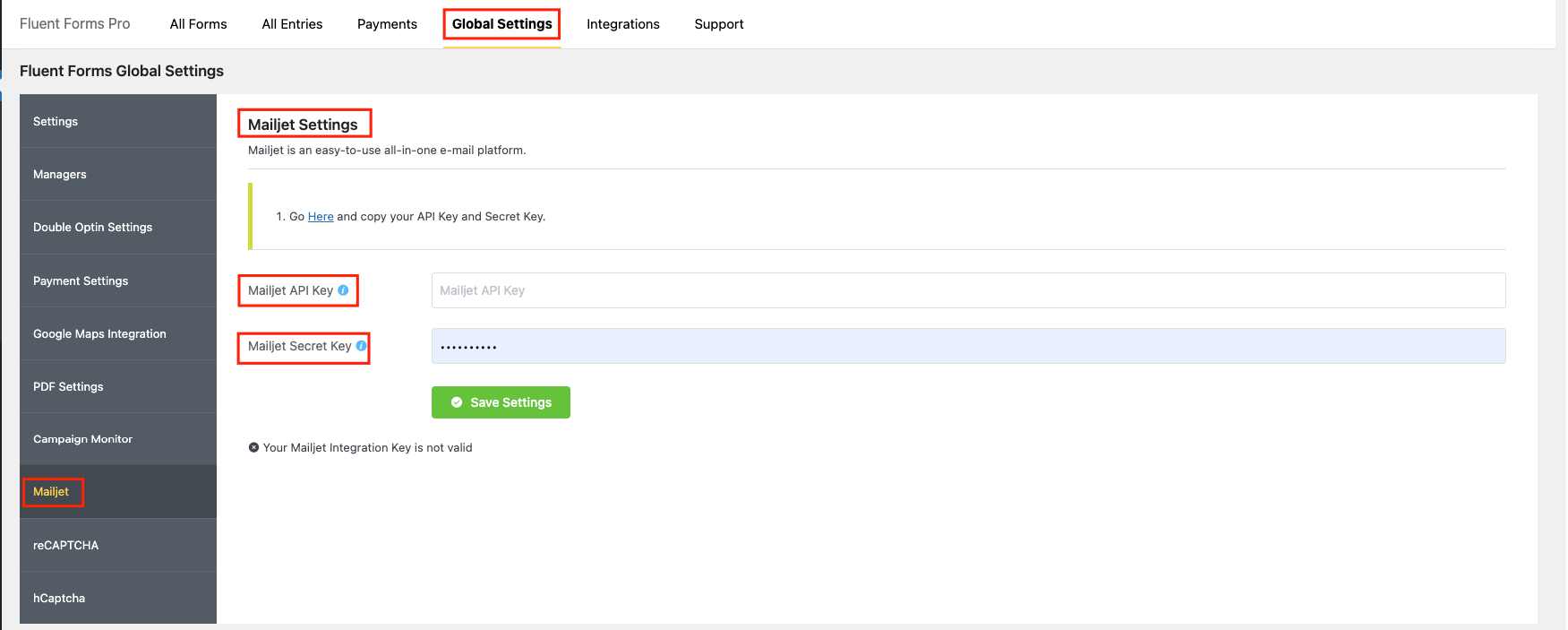Click the Mailjet Secret Key info icon
Viewport: 1568px width, 630px height.
point(361,346)
